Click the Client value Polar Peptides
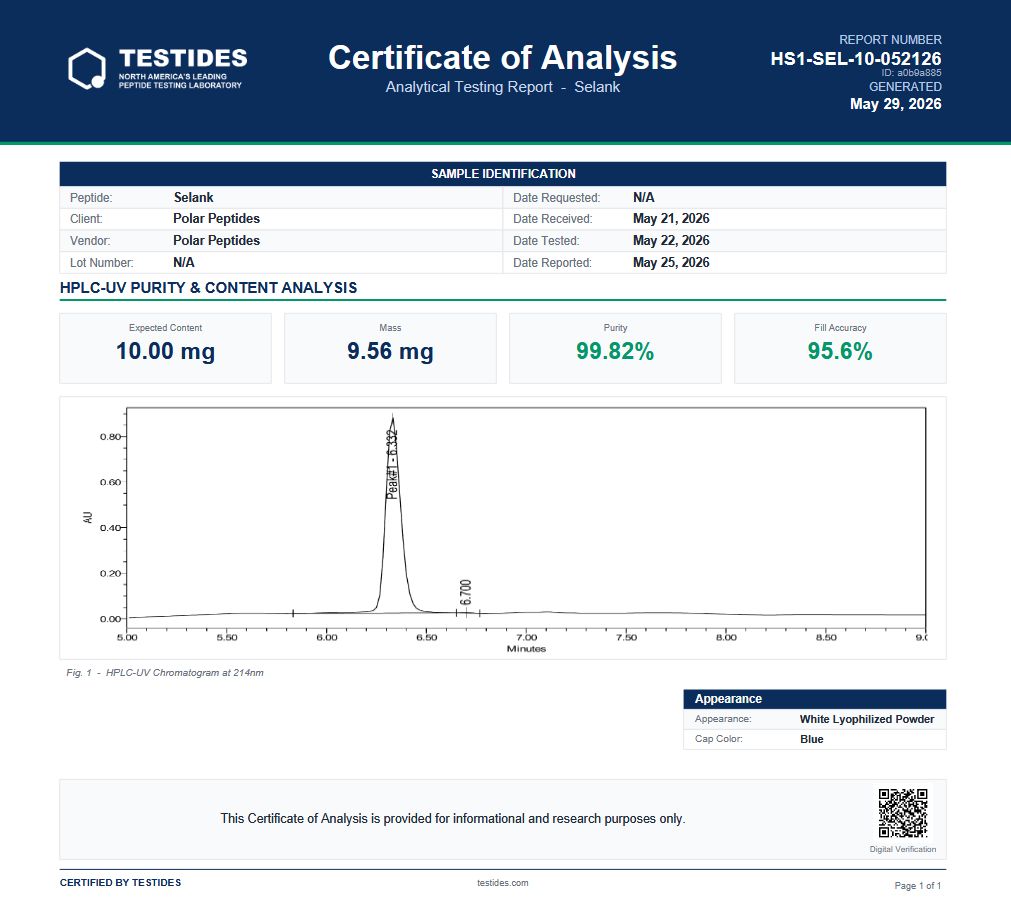Viewport: 1011px width, 919px height. pos(216,219)
